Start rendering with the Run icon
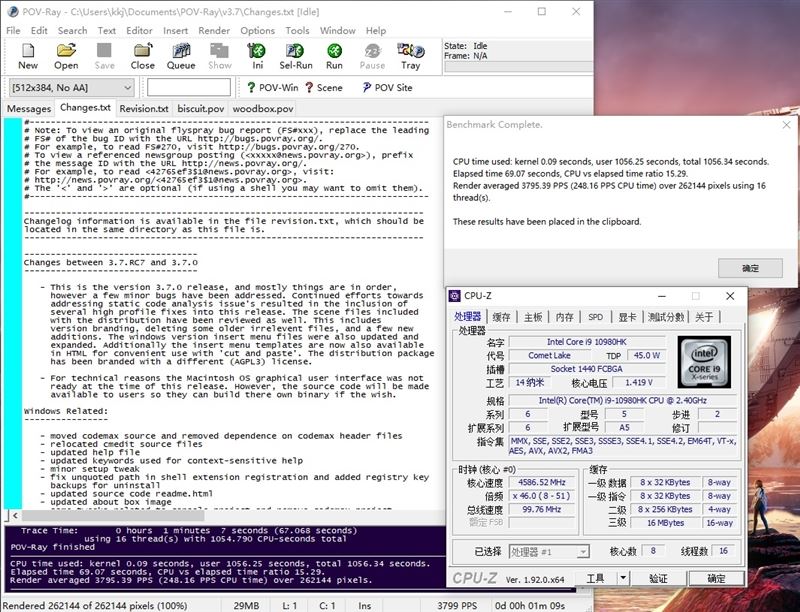Screen dimensions: 800x612 coord(334,57)
